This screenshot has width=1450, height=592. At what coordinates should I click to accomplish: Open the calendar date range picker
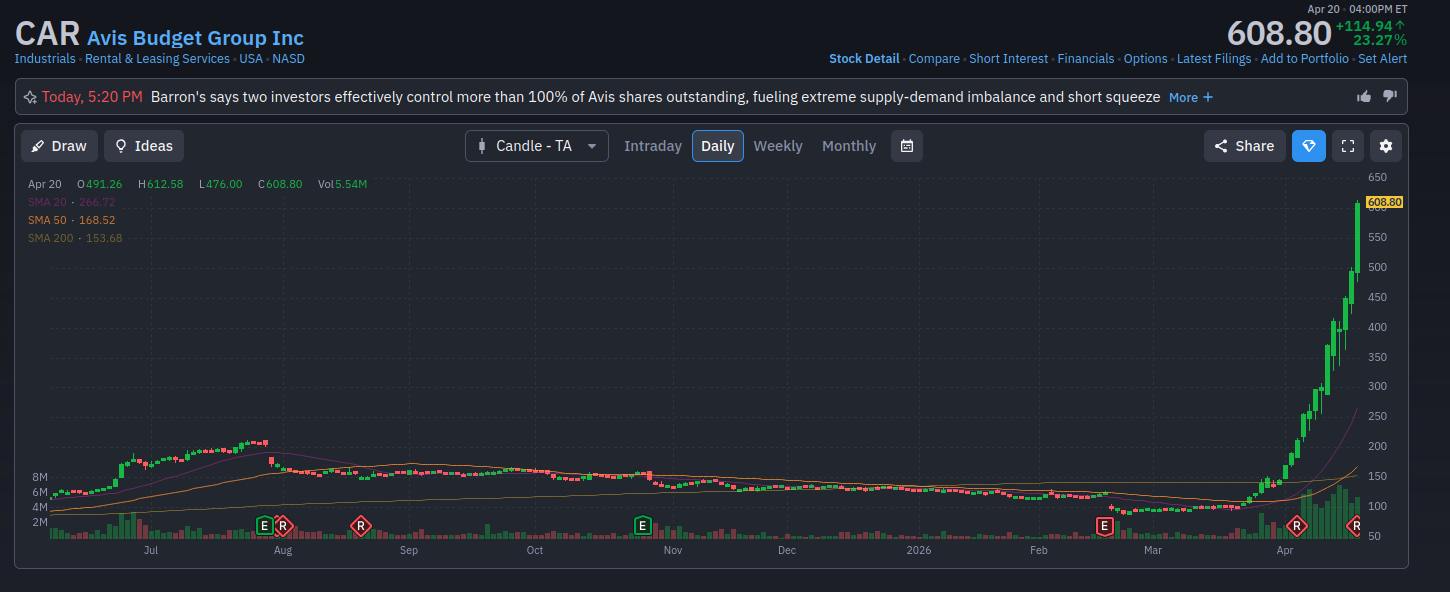click(907, 146)
